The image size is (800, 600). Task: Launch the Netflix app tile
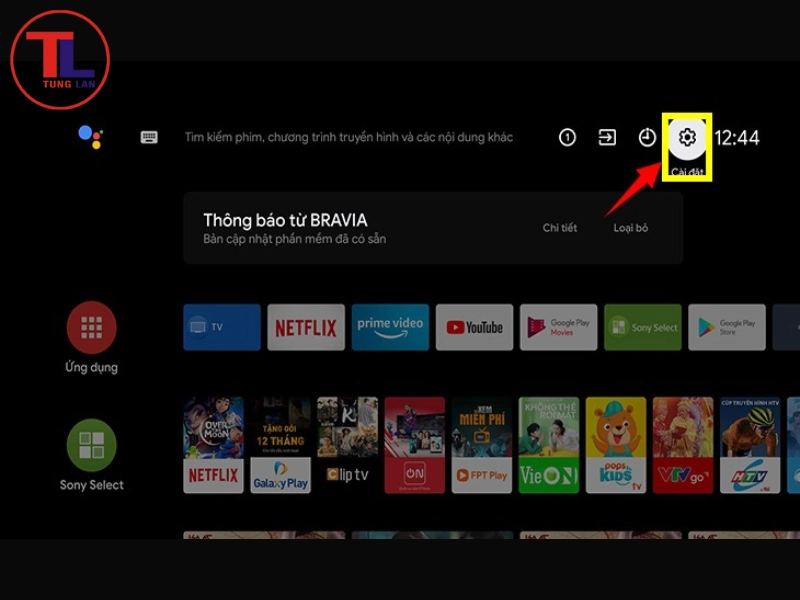306,327
